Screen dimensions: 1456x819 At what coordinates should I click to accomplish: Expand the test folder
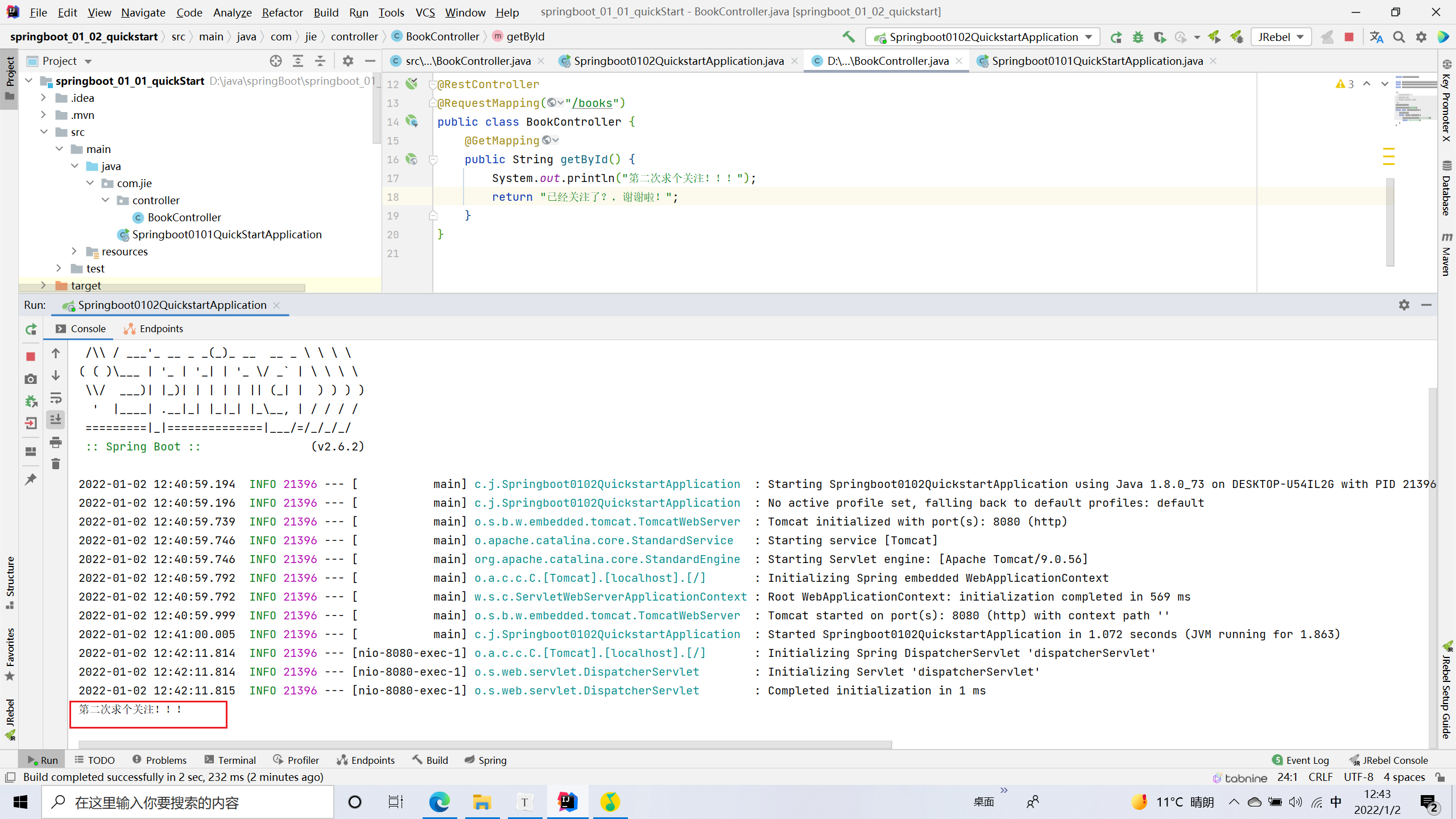pyautogui.click(x=59, y=268)
